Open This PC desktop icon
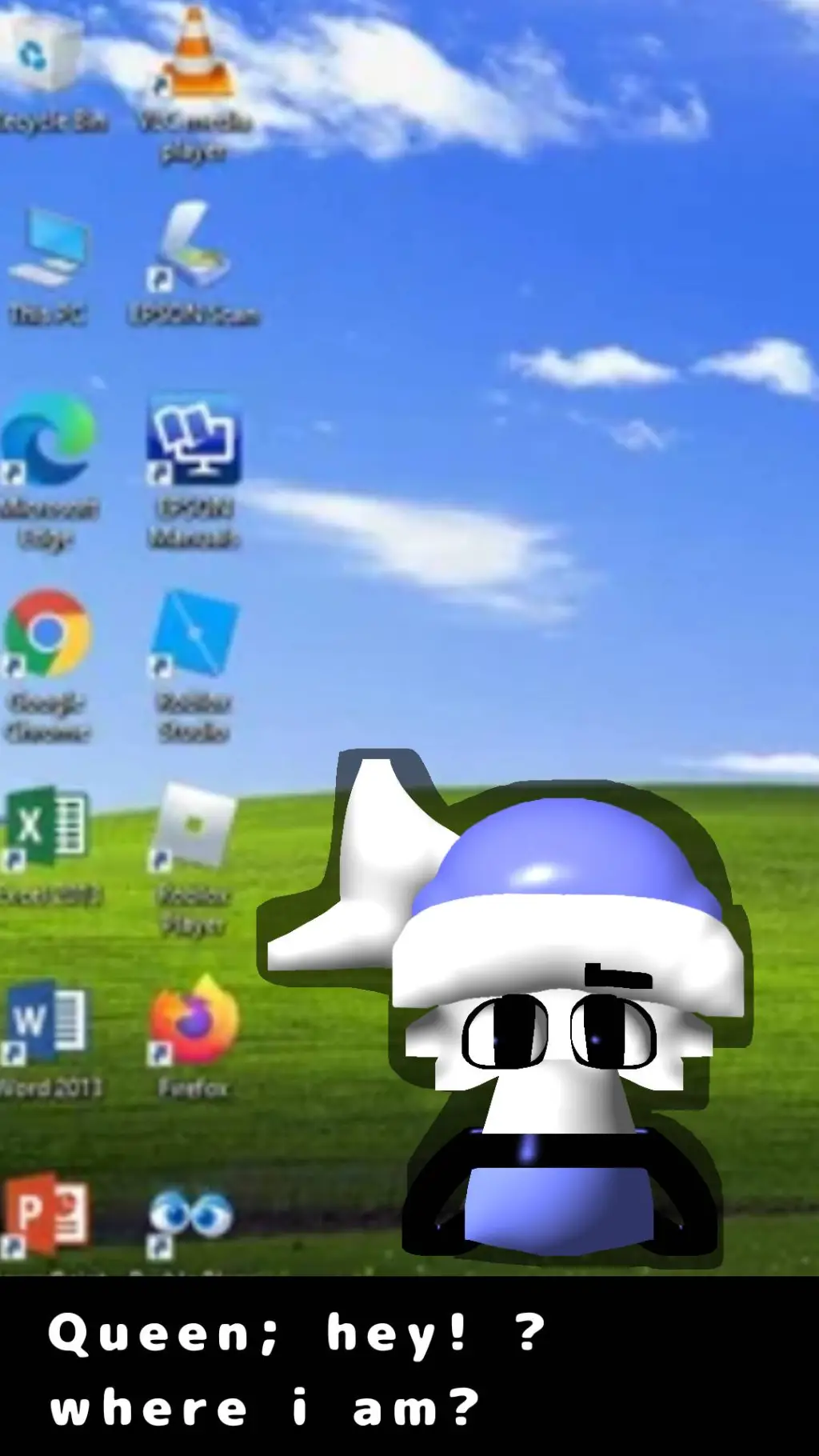 48,246
